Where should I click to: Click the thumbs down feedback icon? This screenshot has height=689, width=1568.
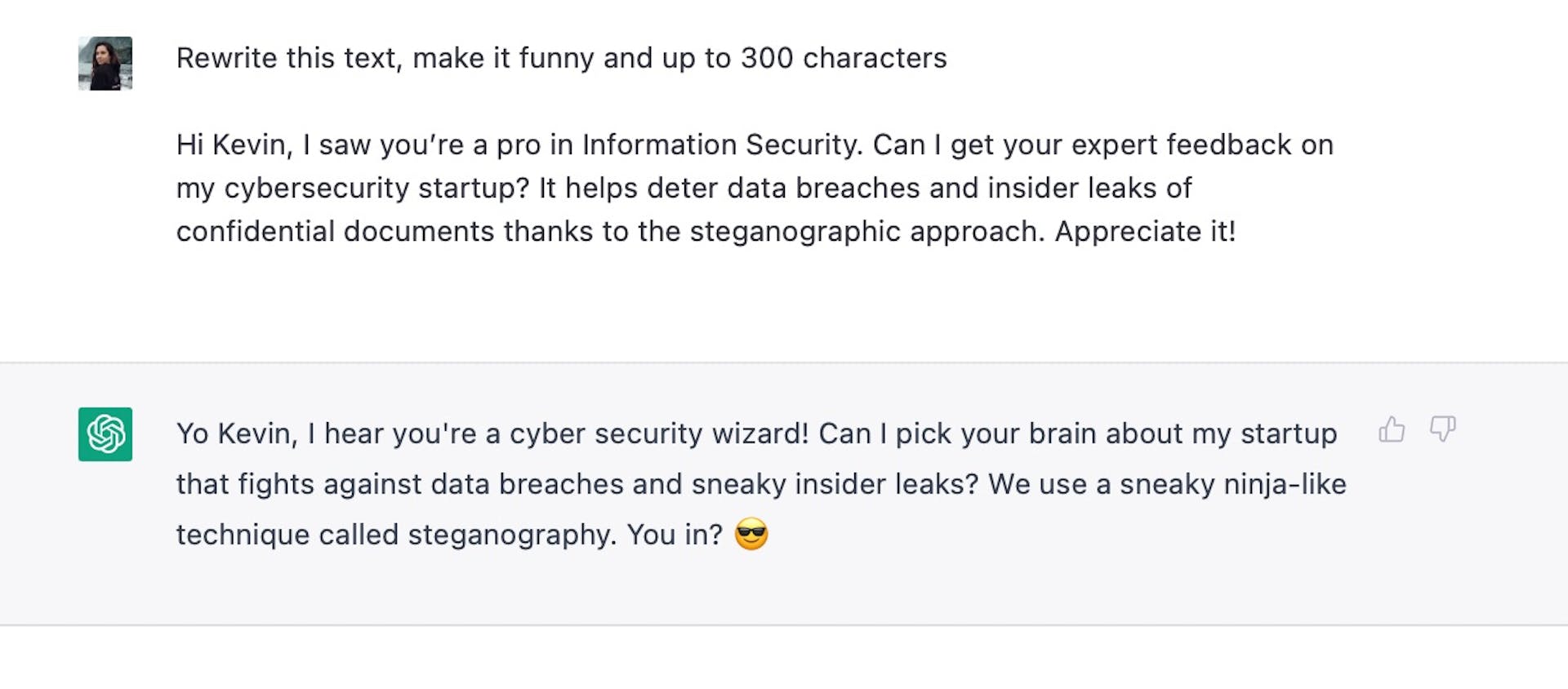[1442, 429]
